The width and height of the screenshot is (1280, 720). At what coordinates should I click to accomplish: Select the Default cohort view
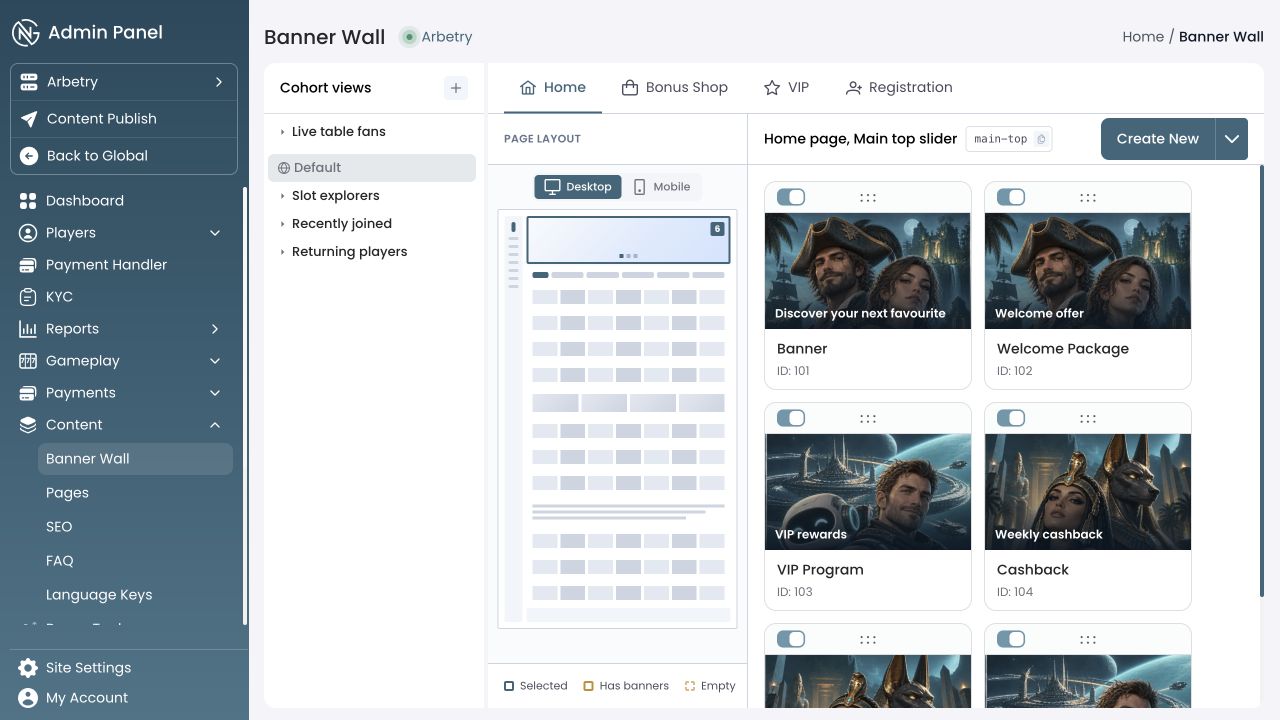tap(372, 168)
